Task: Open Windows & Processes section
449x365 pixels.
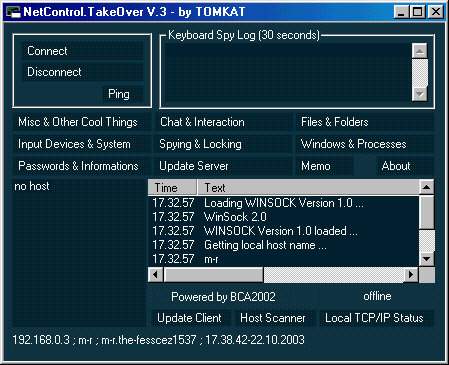Action: 365,144
